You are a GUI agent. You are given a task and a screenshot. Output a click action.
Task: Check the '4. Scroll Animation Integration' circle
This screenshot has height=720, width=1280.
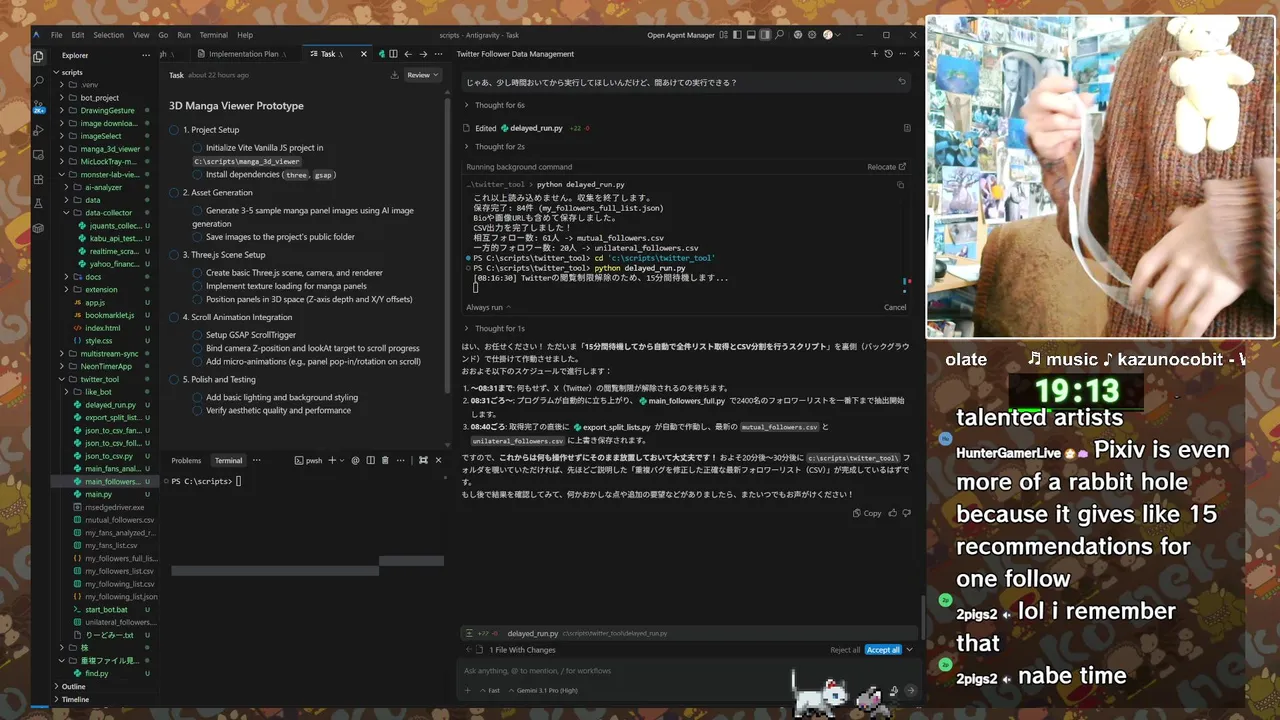pyautogui.click(x=174, y=317)
